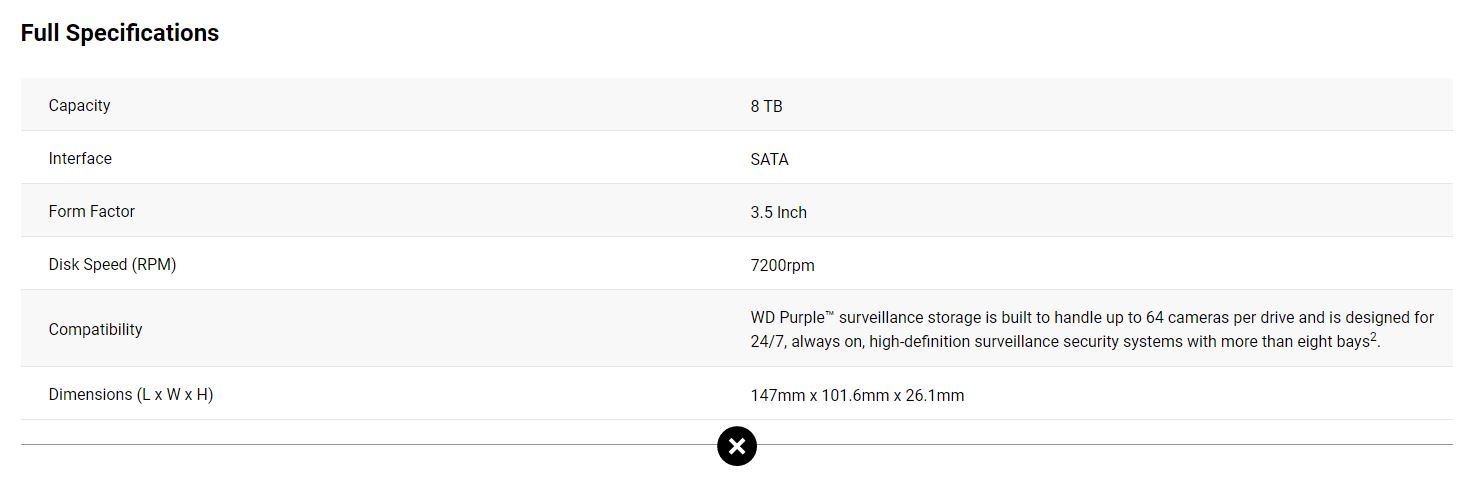
Task: Select the Form Factor row label
Action: 91,212
